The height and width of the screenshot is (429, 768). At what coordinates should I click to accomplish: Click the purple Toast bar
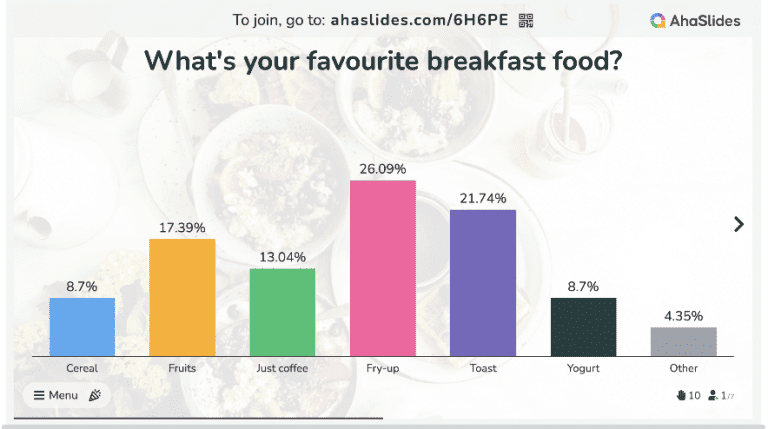tap(483, 282)
